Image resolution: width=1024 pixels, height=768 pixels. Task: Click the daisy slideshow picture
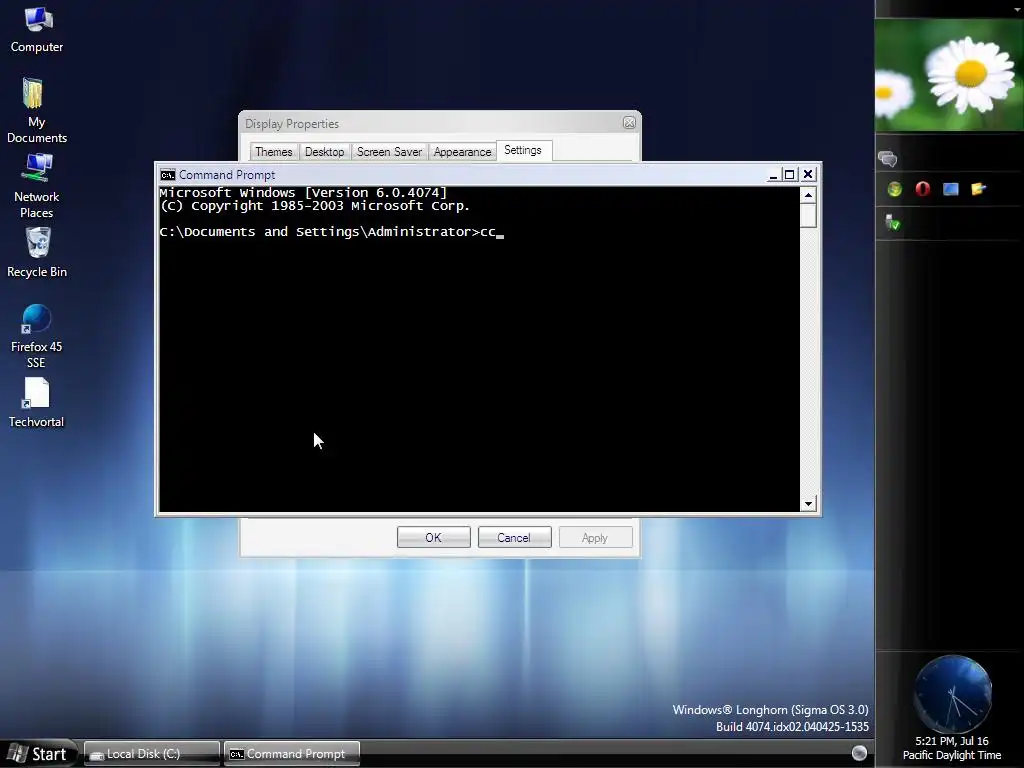coord(950,75)
